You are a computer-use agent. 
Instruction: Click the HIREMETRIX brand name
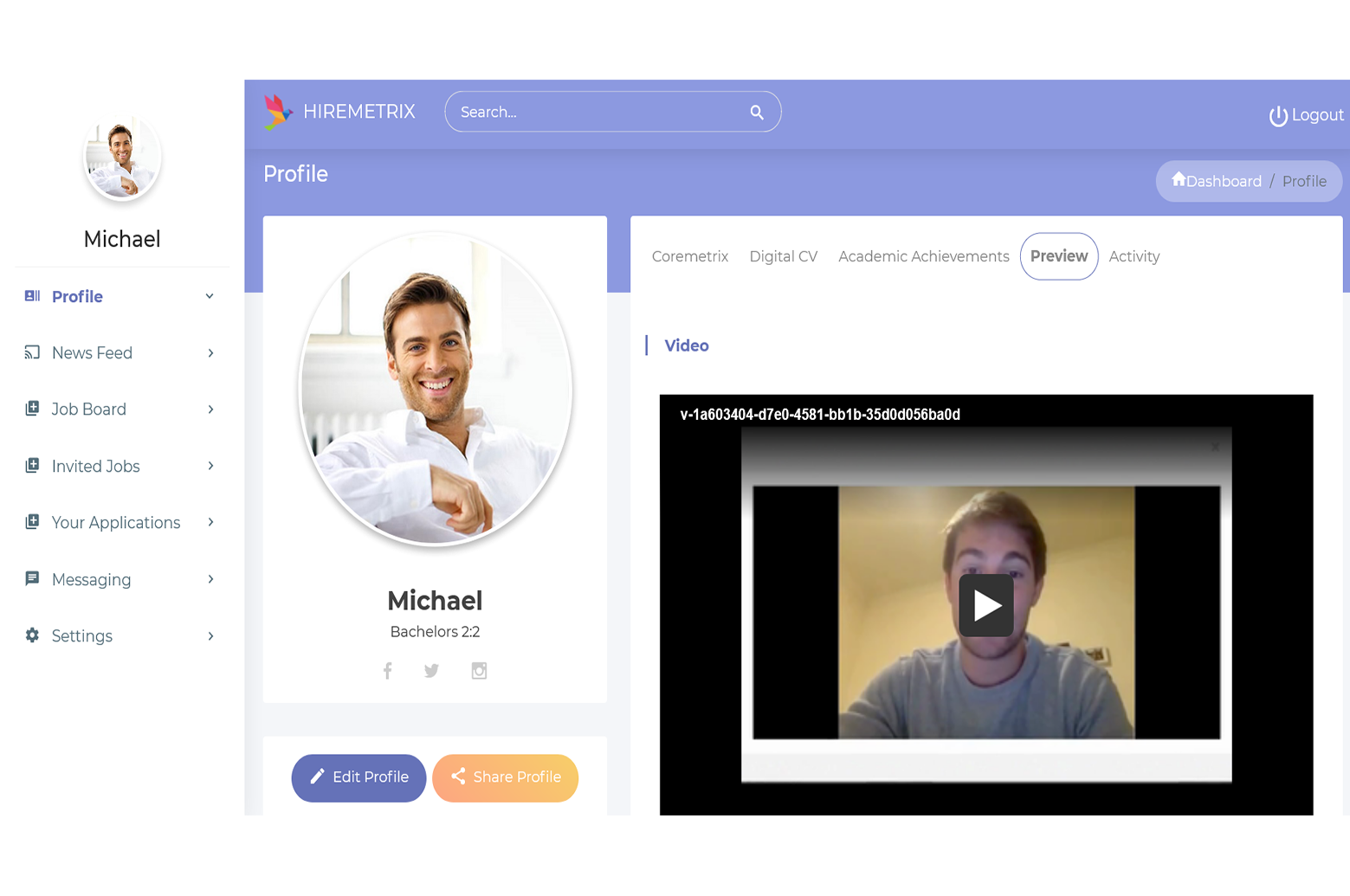[359, 112]
